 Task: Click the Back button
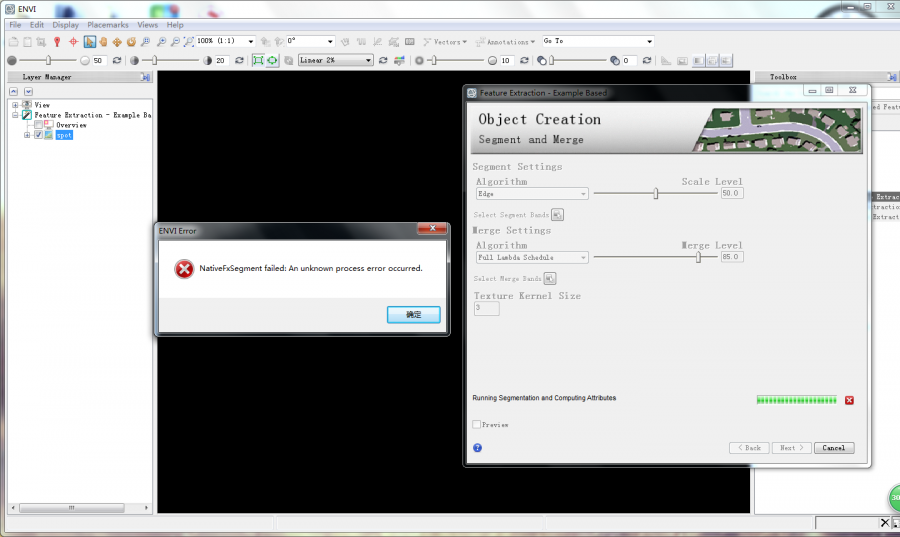pos(749,448)
